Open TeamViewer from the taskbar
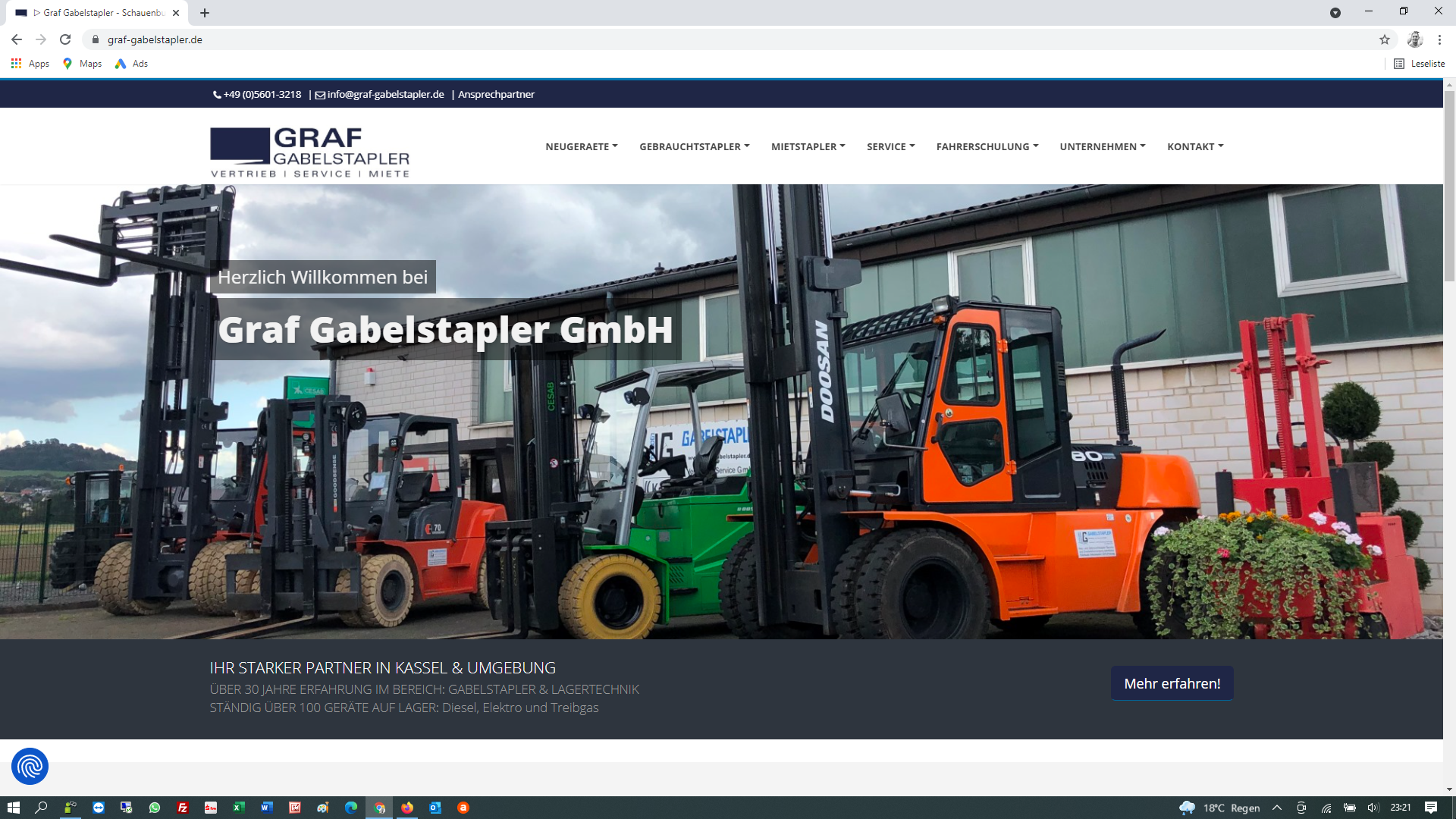 pyautogui.click(x=99, y=808)
